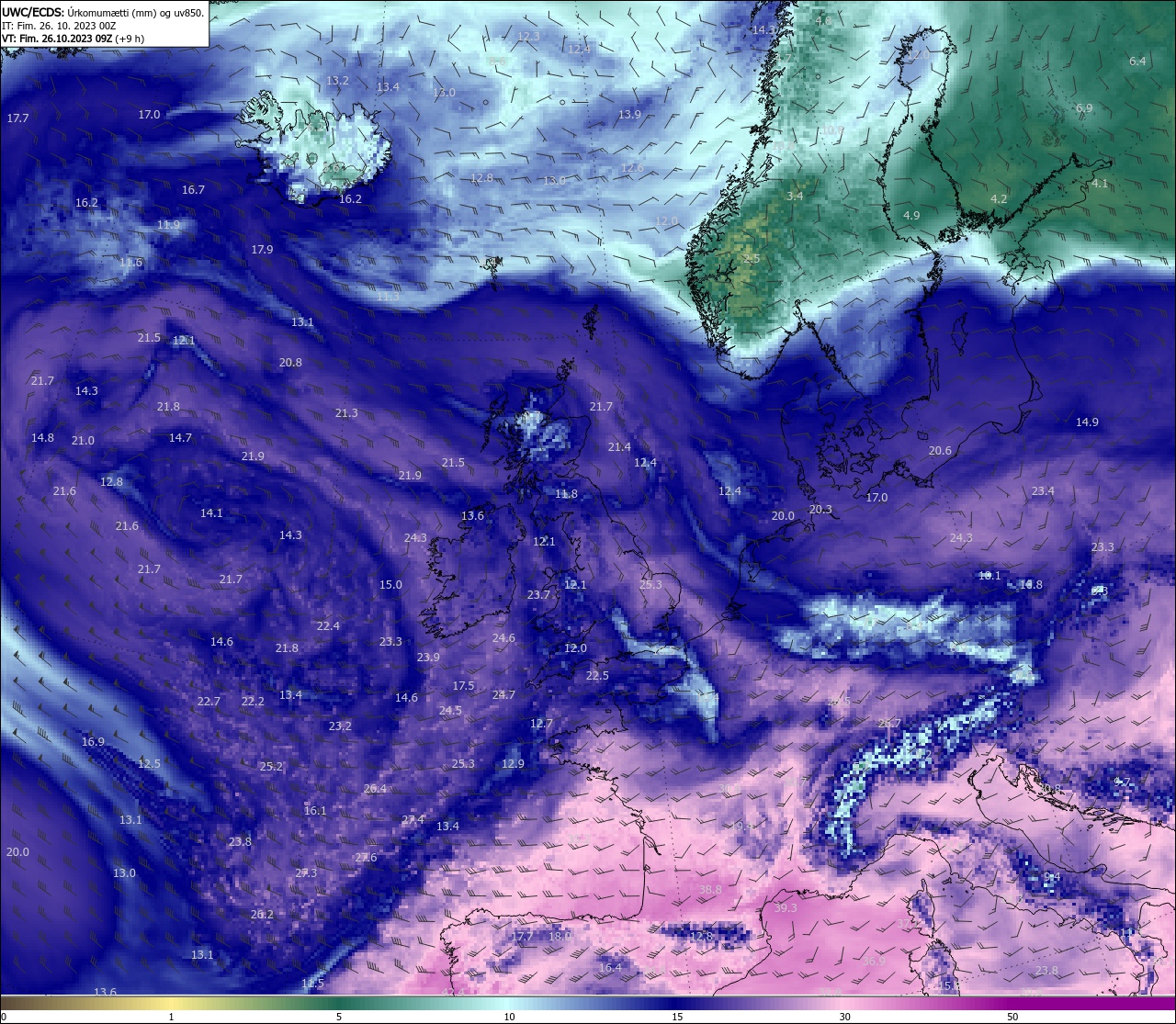Click the value 20.8 on the map
The width and height of the screenshot is (1176, 1024).
pos(290,363)
